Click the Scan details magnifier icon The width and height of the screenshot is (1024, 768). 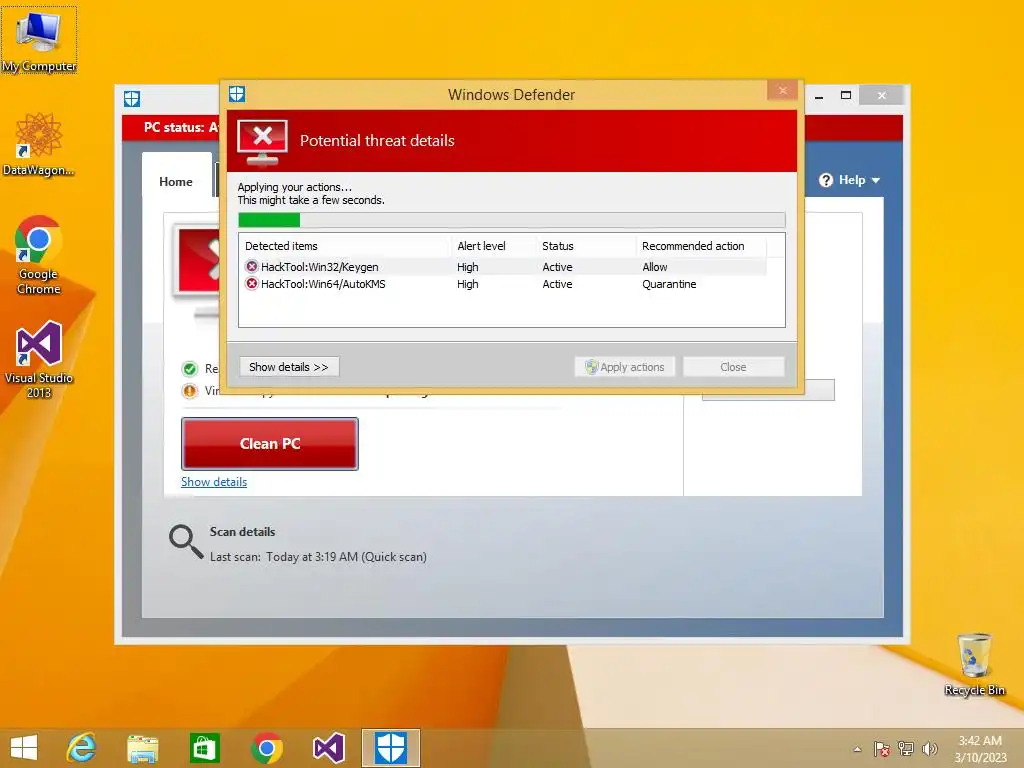click(x=186, y=542)
